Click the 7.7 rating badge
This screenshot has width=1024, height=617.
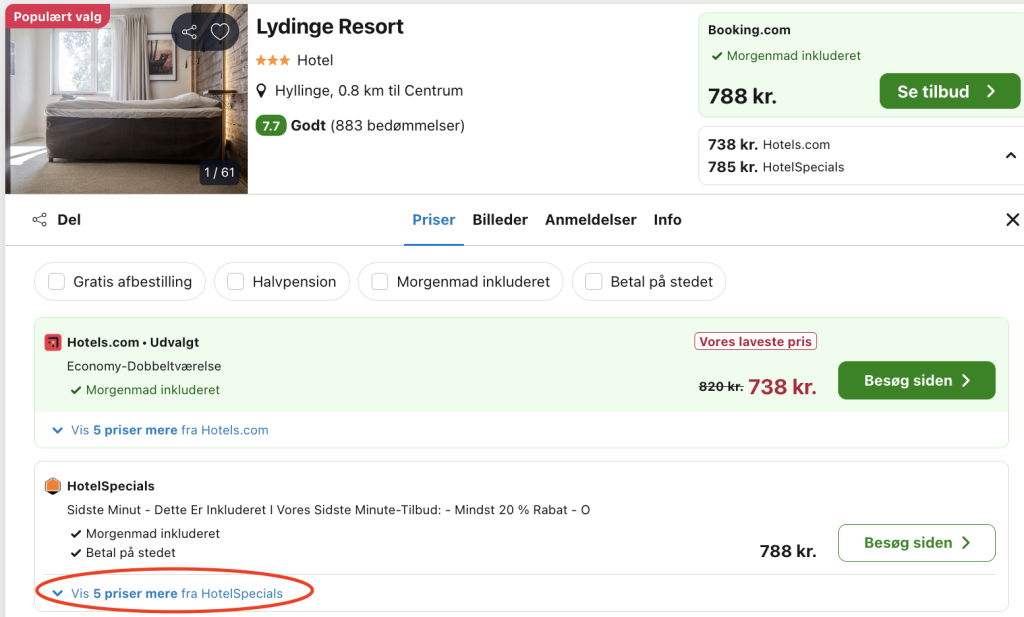[x=271, y=126]
